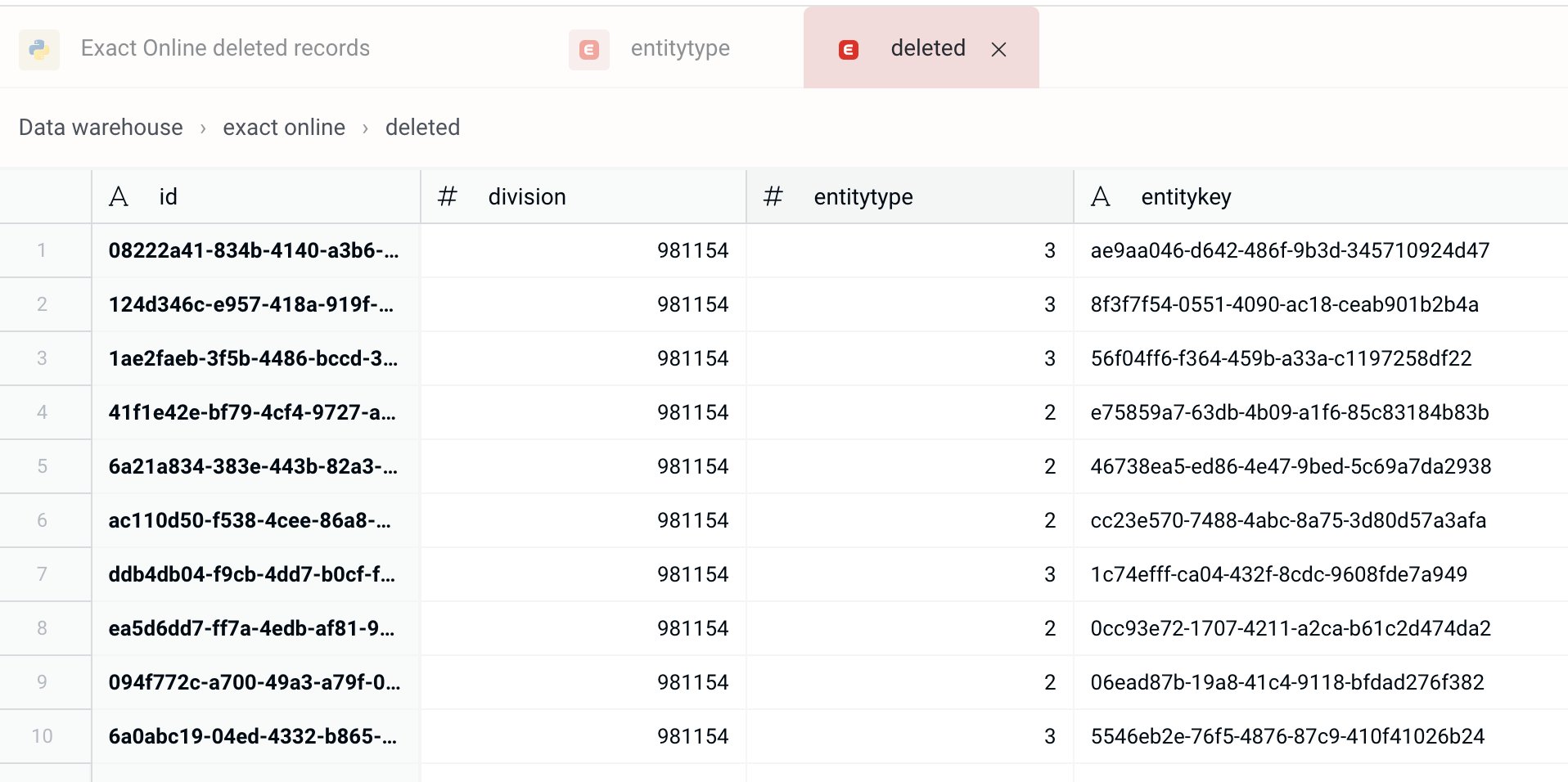The image size is (1568, 782).
Task: Click the Python icon on the first tab
Action: click(39, 49)
